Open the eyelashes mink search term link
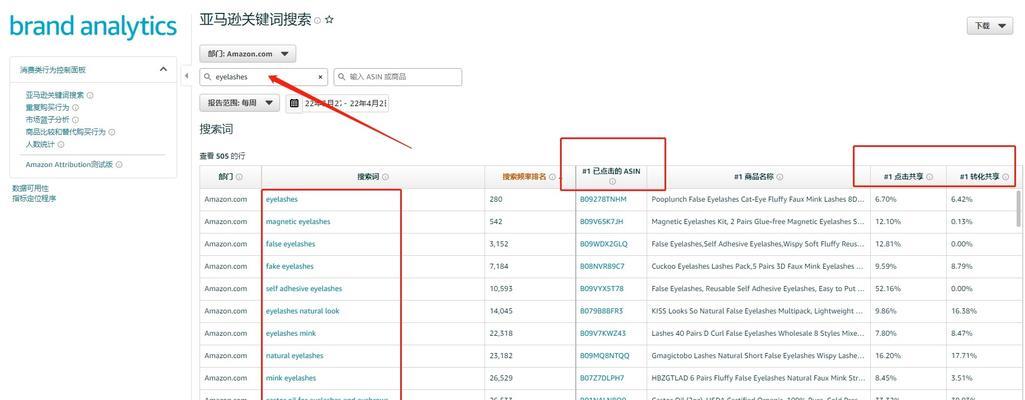The width and height of the screenshot is (1025, 400). [x=291, y=333]
